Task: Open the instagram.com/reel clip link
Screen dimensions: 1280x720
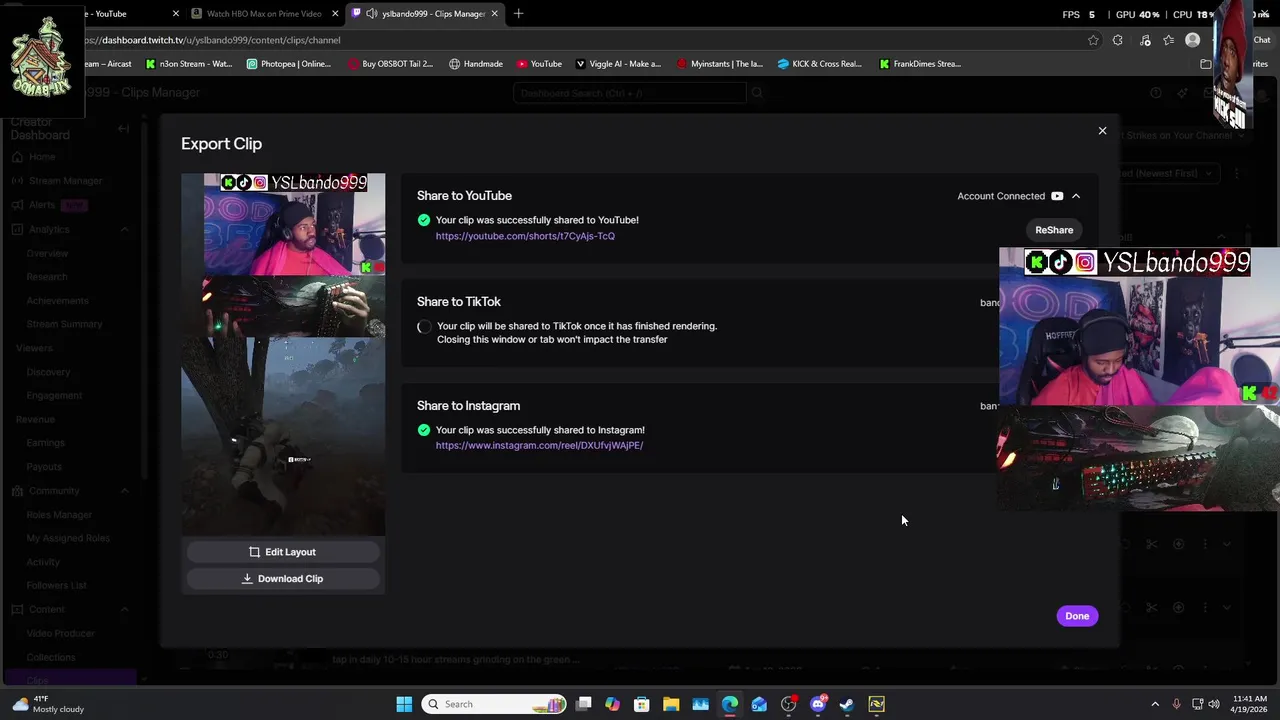Action: (539, 445)
